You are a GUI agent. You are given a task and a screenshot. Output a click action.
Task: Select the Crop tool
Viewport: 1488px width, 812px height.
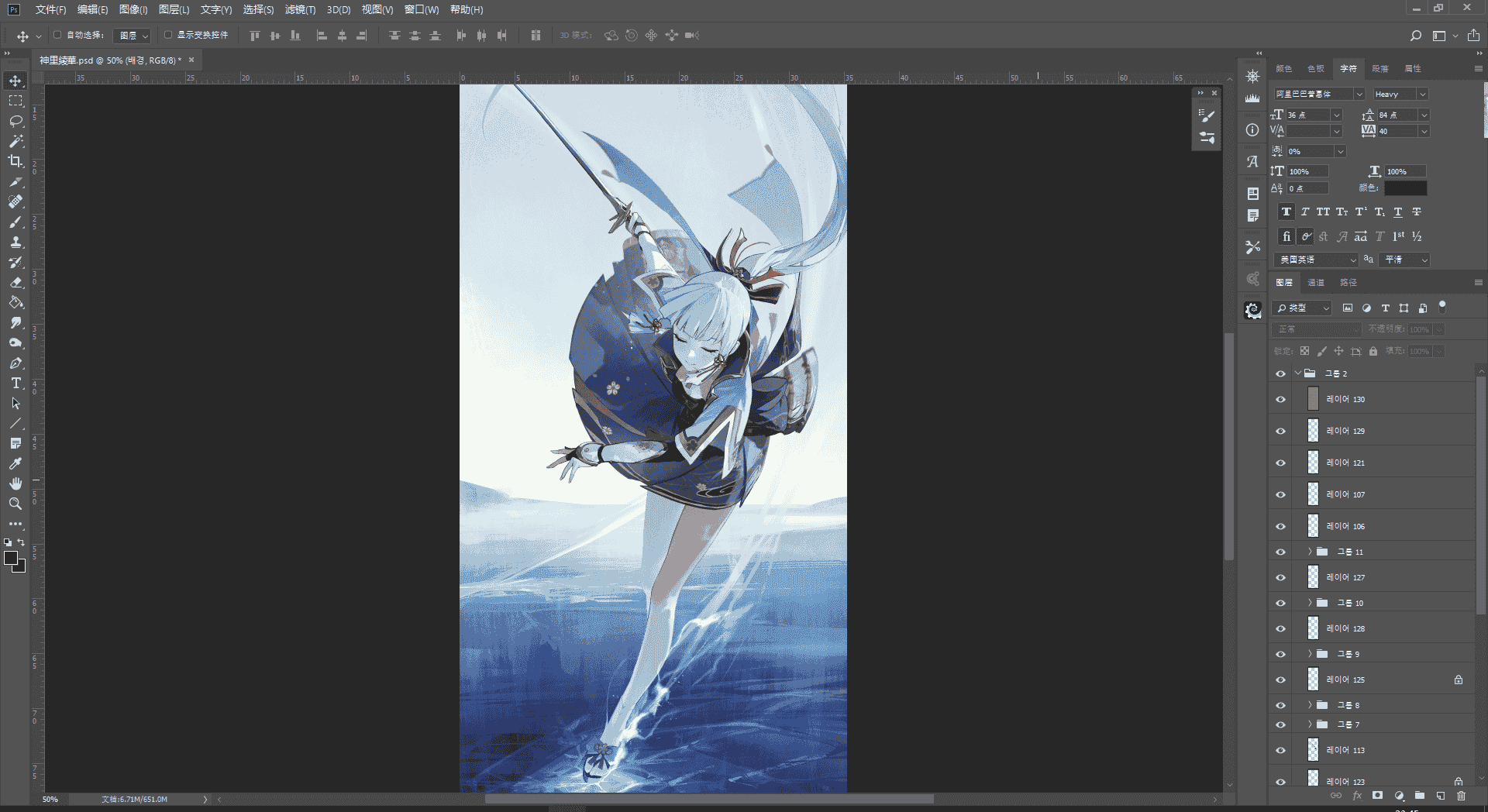point(15,161)
